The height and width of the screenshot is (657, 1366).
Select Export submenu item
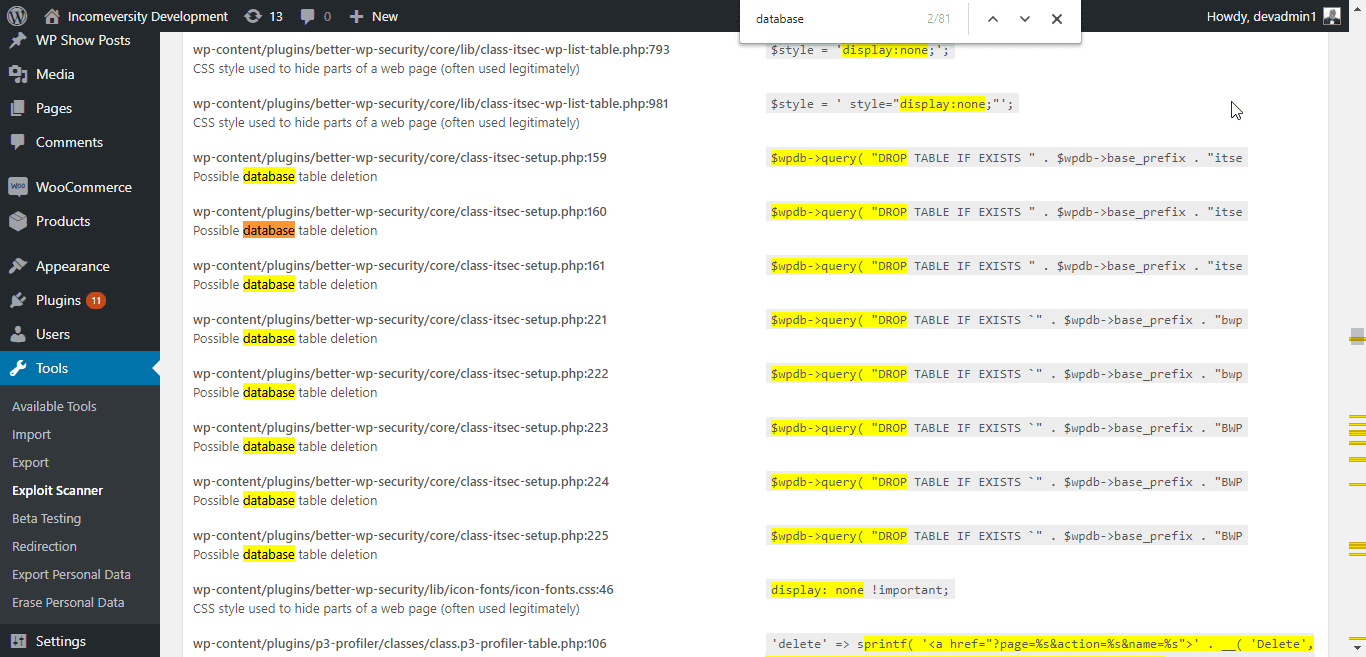30,462
